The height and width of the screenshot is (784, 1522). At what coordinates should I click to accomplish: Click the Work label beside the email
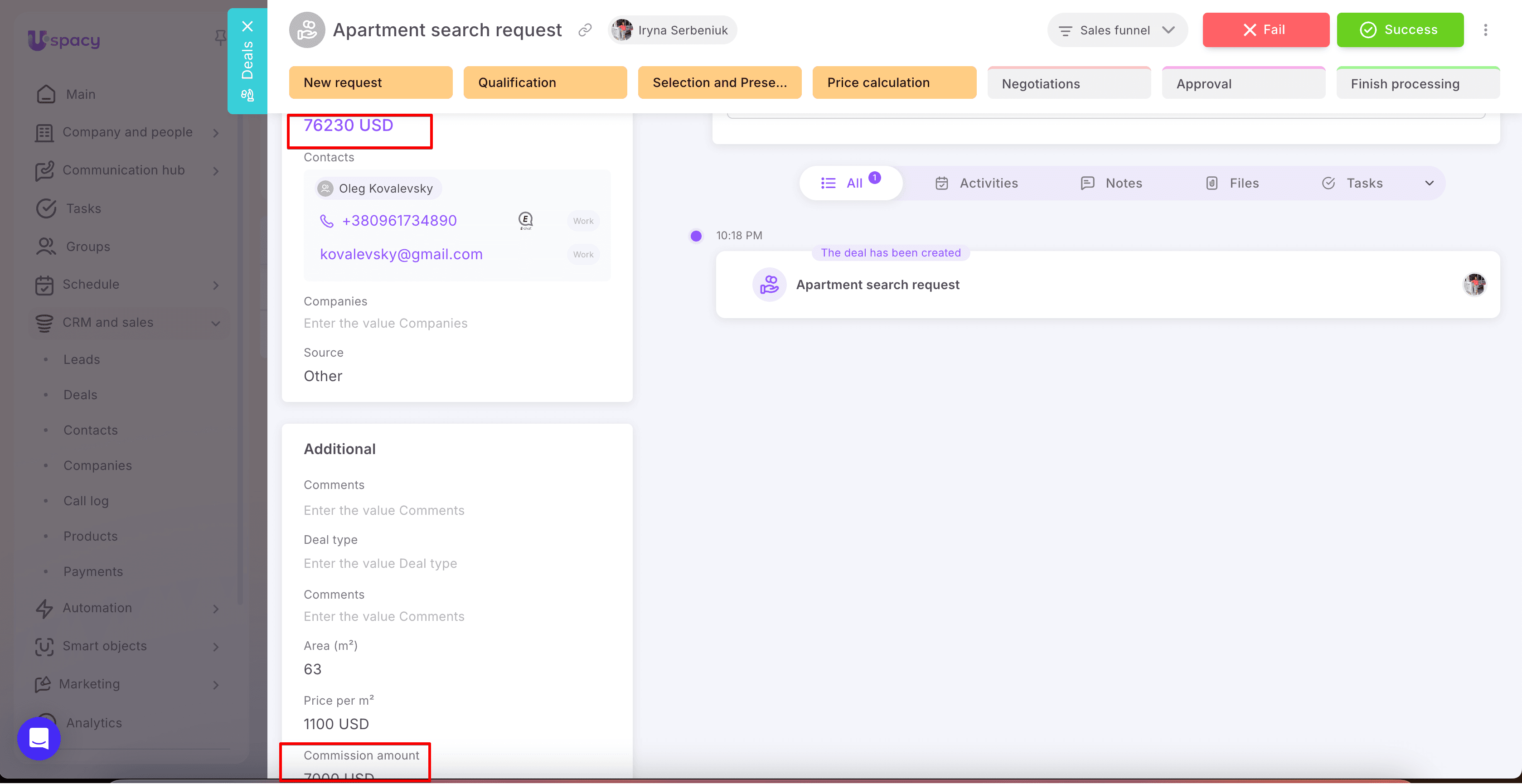point(582,255)
